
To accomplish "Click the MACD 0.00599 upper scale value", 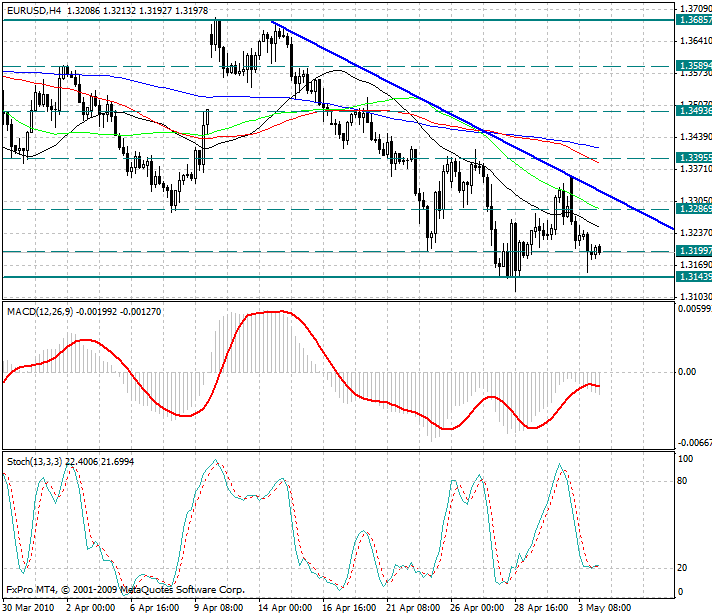I will (695, 309).
